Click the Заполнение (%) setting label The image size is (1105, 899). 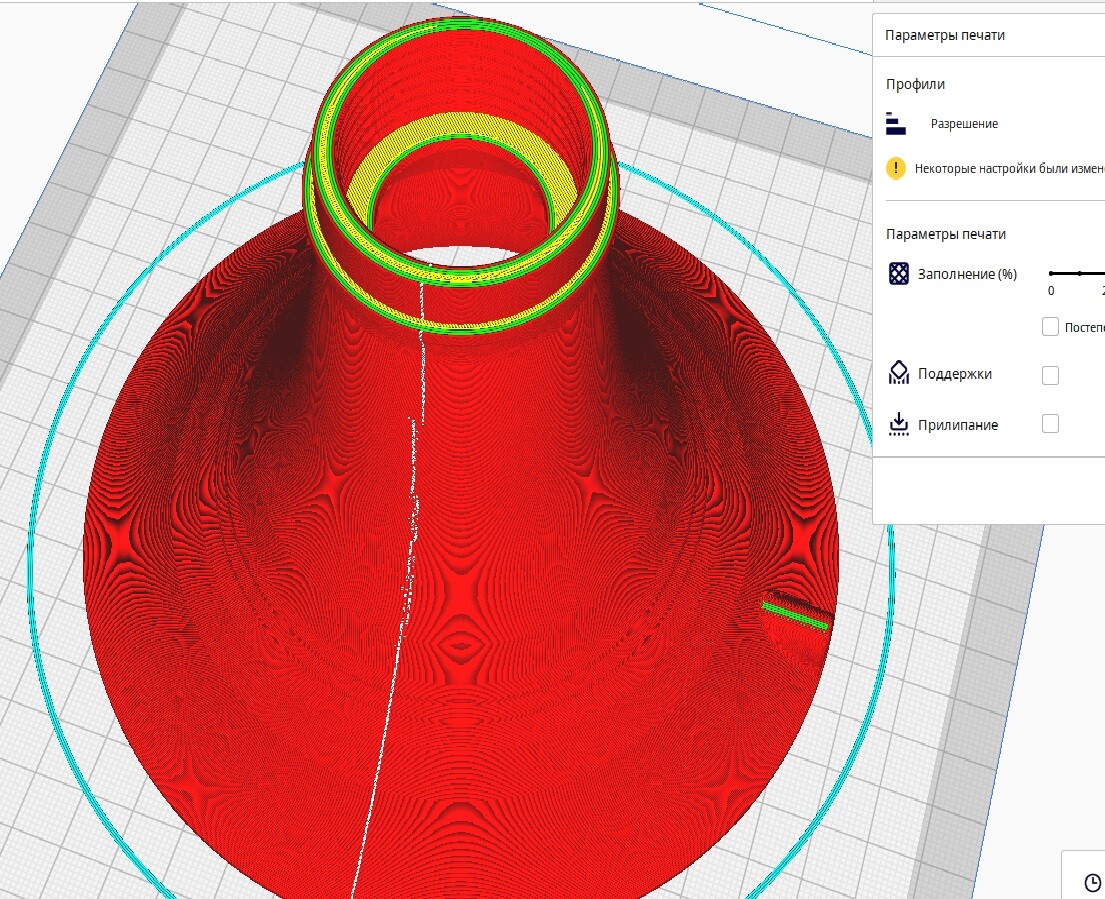coord(967,274)
